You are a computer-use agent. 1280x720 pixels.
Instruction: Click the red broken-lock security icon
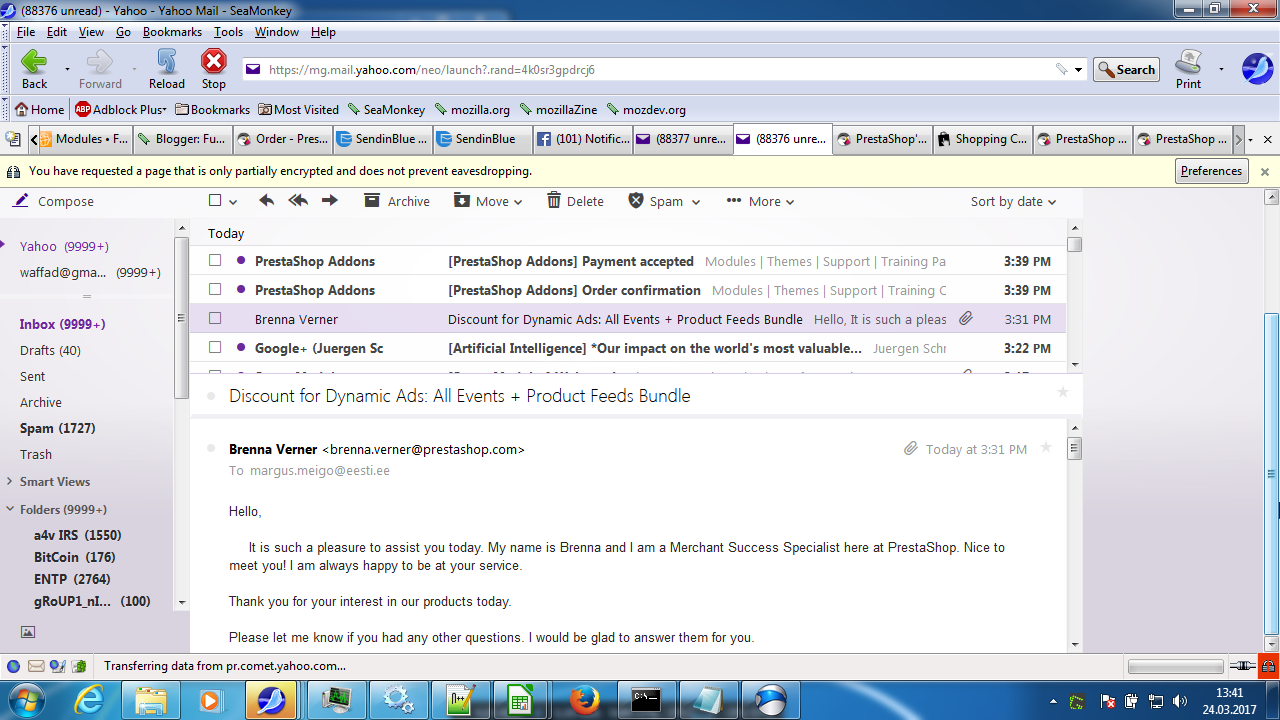1268,666
